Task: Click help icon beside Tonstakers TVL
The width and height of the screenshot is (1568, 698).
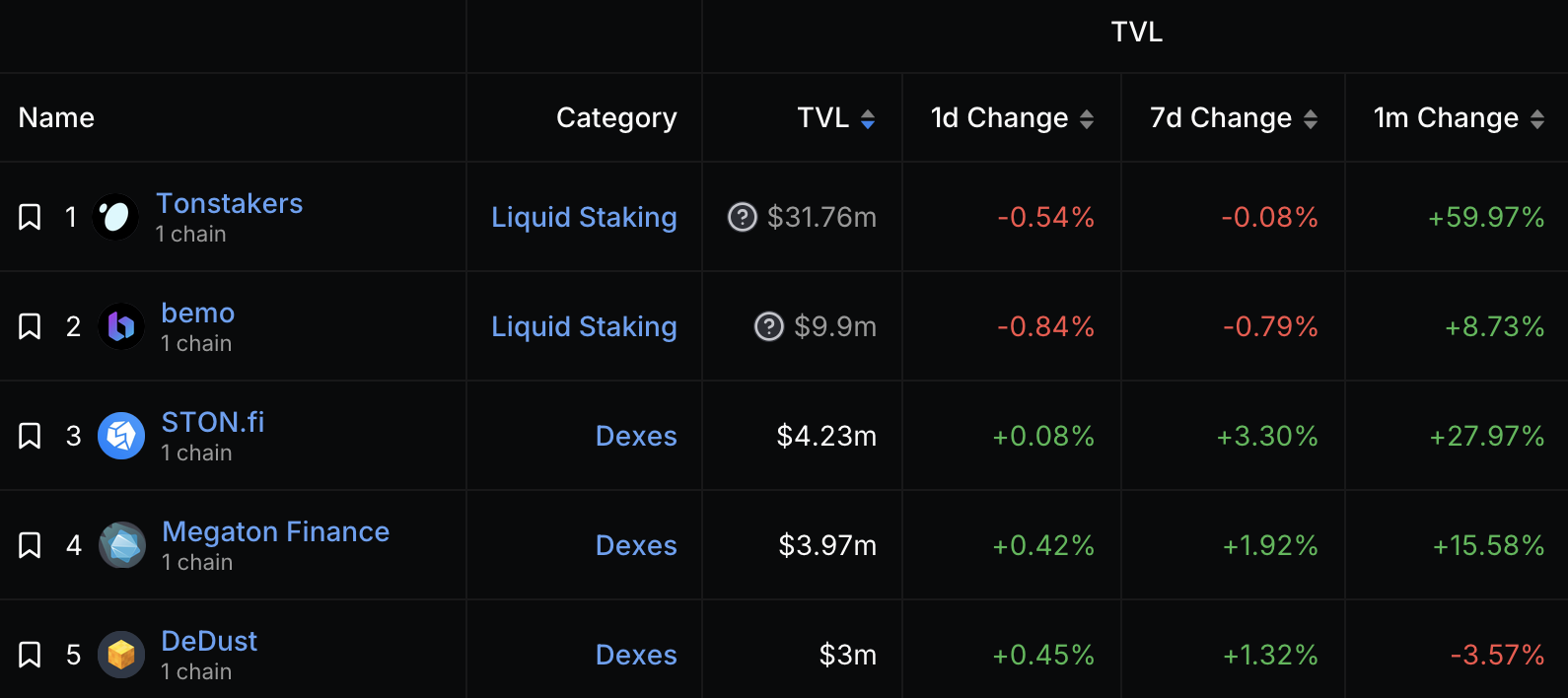Action: tap(742, 217)
